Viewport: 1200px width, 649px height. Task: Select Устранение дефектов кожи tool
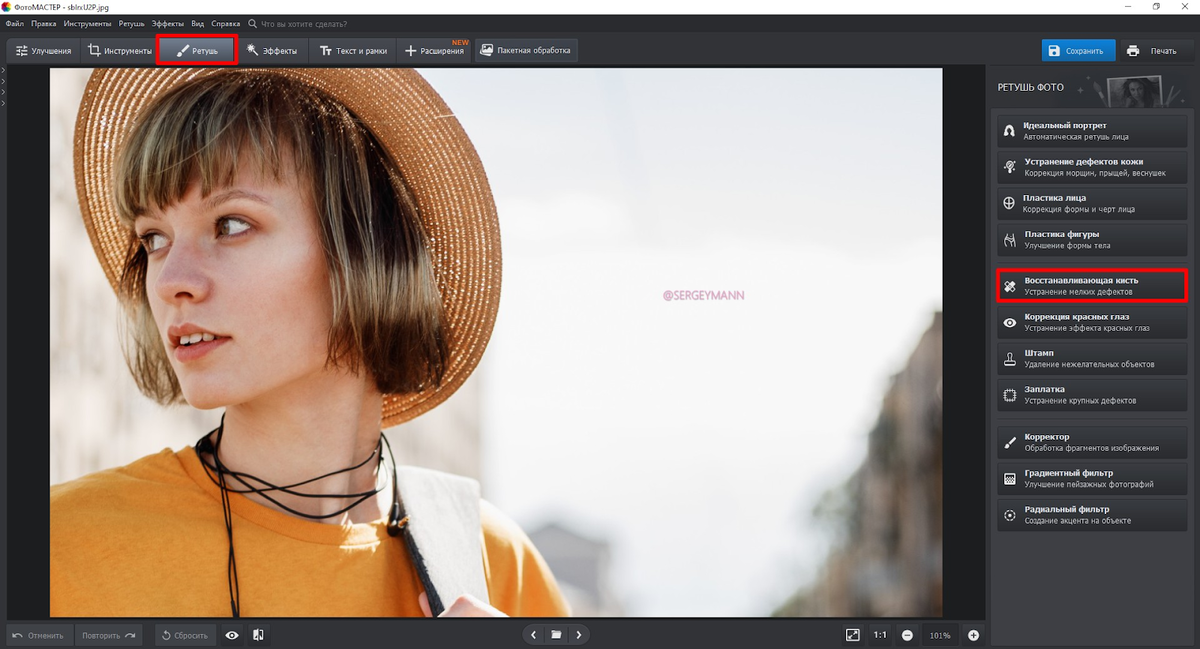(x=1091, y=167)
